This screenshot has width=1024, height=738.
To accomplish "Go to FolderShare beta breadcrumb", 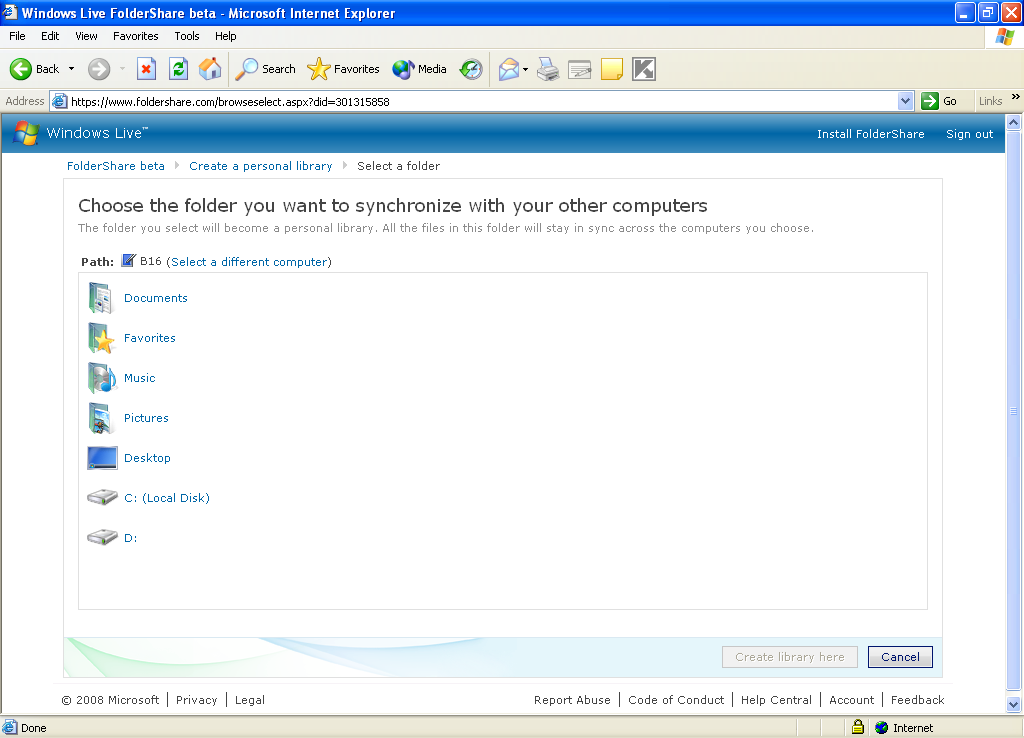I will click(116, 166).
